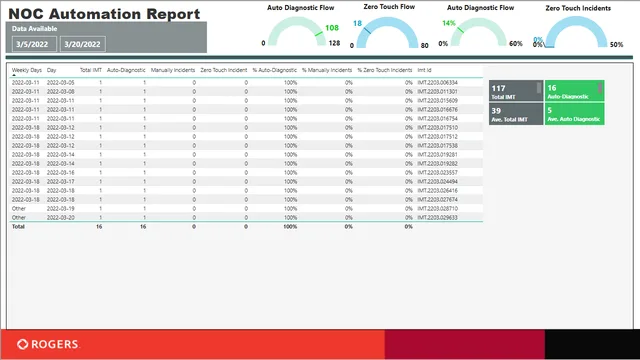
Task: Click the 128 maximum label on first gauge
Action: point(334,43)
